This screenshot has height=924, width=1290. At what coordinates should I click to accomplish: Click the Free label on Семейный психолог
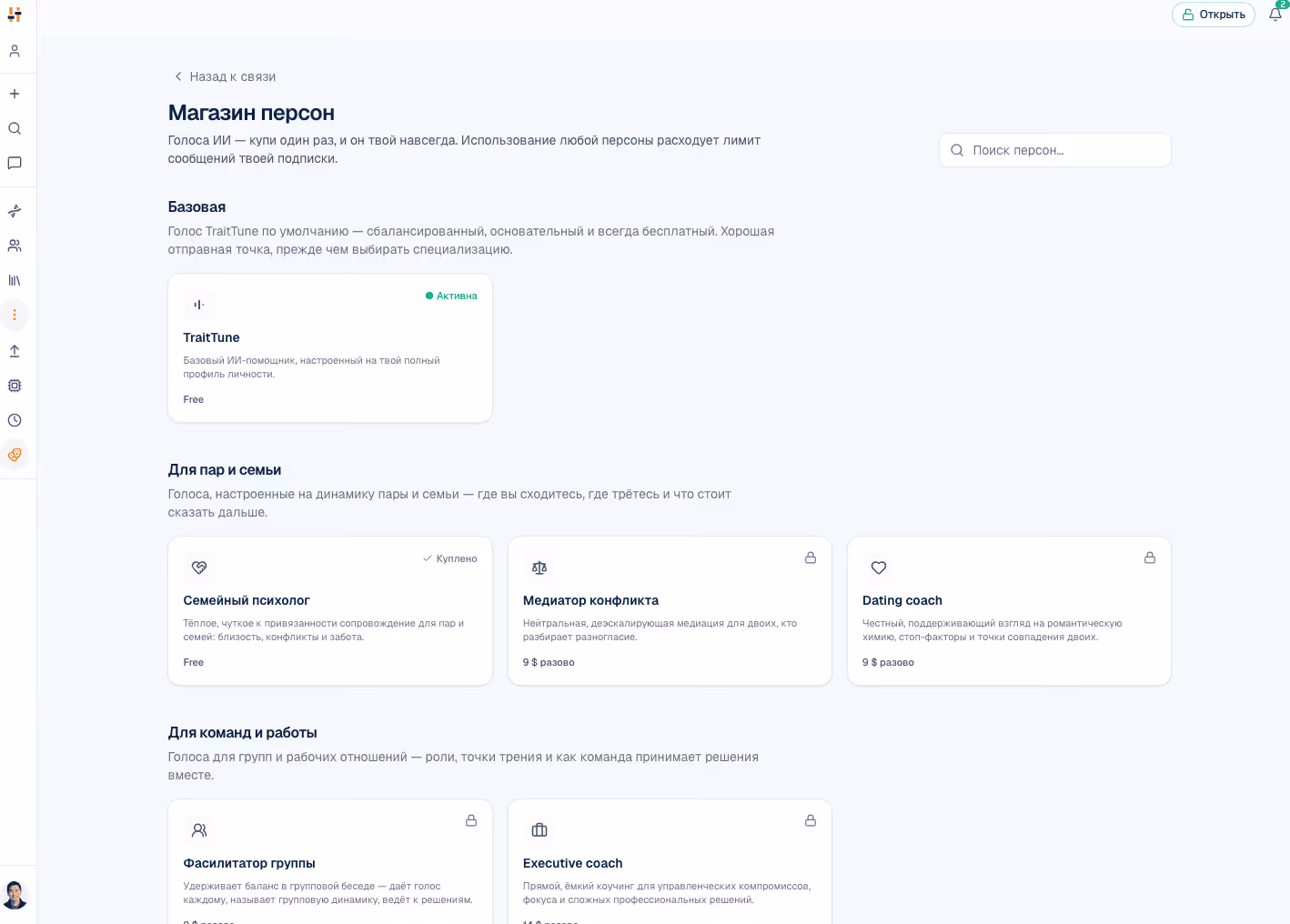[x=194, y=662]
